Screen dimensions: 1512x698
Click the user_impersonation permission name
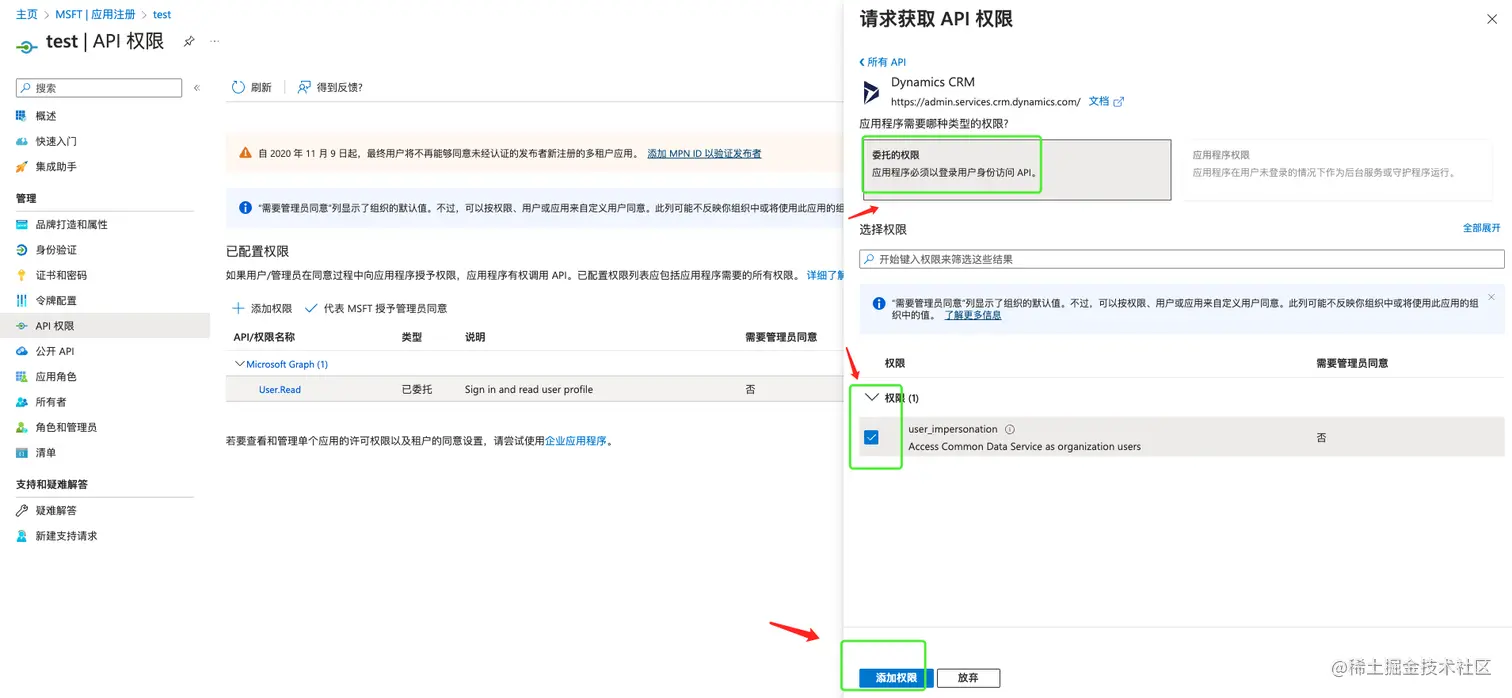point(953,429)
